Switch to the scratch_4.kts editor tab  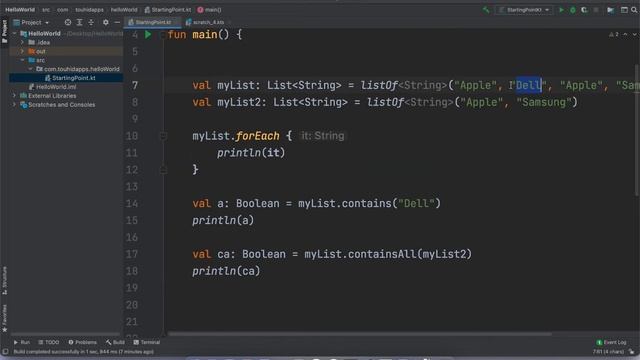point(208,22)
